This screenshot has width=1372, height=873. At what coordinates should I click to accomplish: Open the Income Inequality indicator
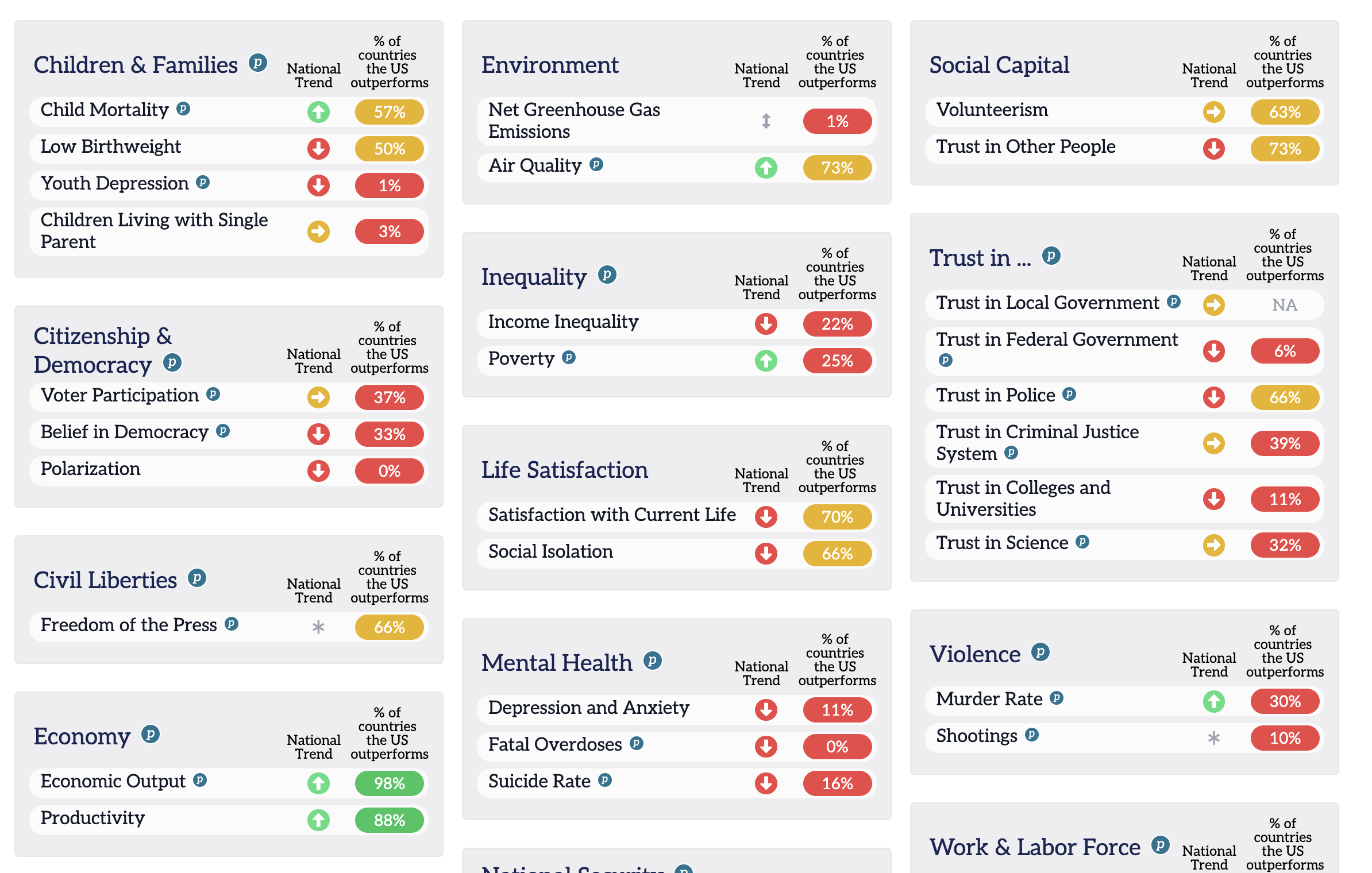(563, 322)
